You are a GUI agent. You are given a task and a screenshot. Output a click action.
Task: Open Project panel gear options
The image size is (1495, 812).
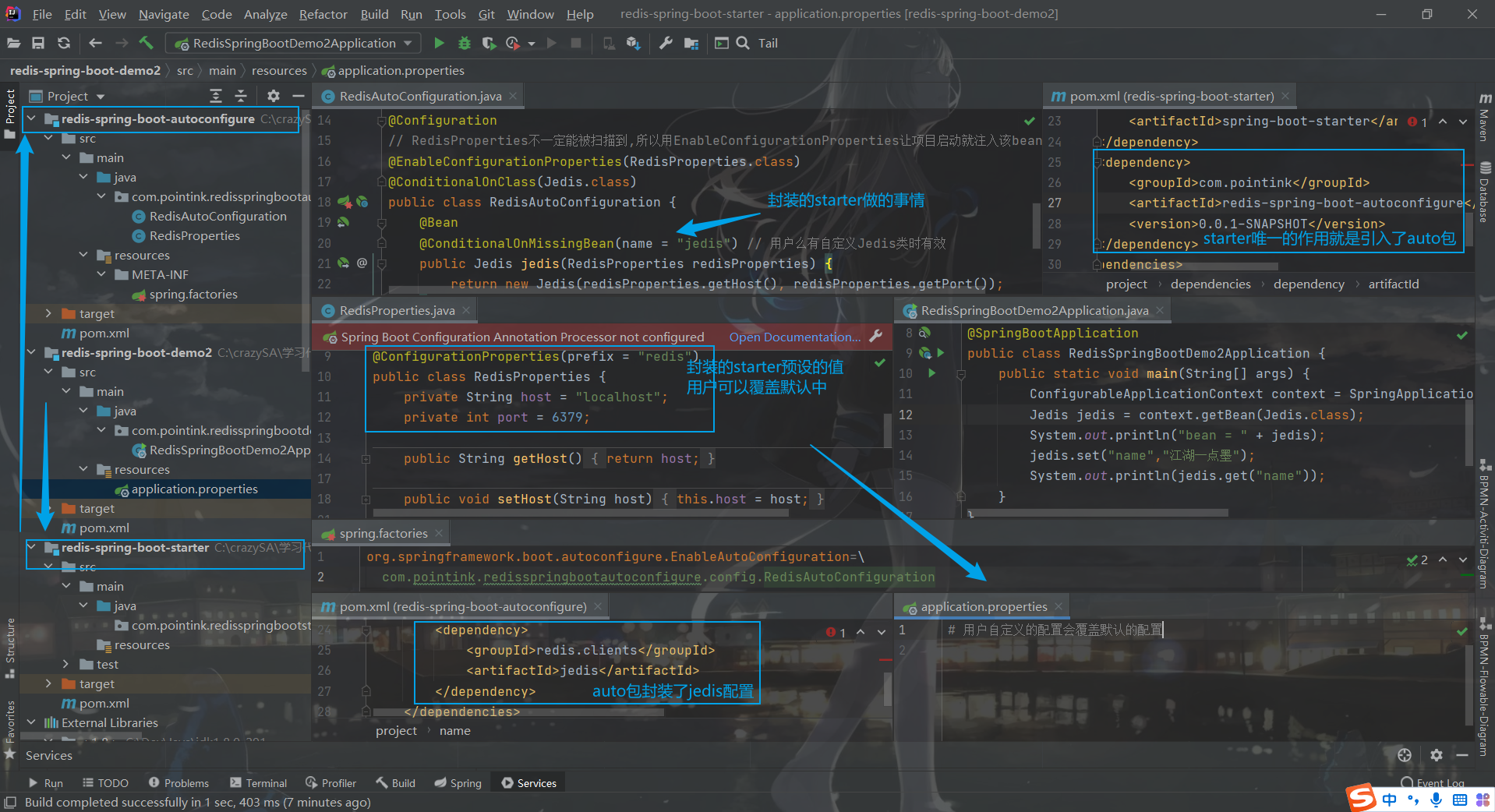[x=274, y=96]
